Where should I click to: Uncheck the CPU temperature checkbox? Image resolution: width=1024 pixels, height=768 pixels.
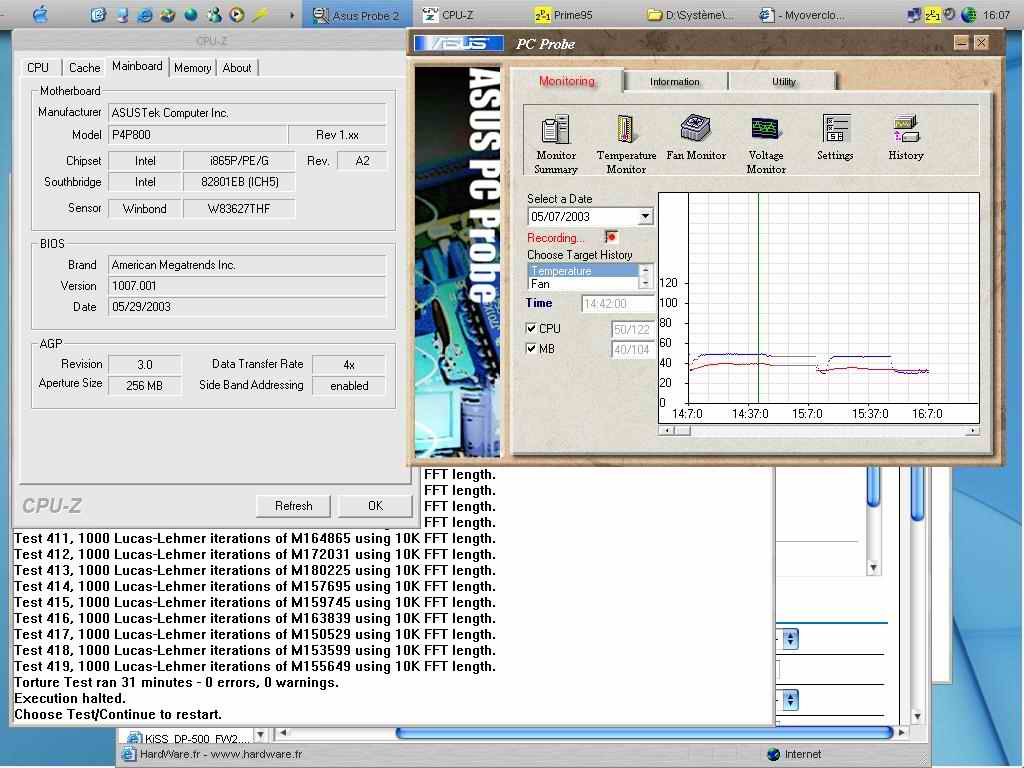tap(532, 328)
